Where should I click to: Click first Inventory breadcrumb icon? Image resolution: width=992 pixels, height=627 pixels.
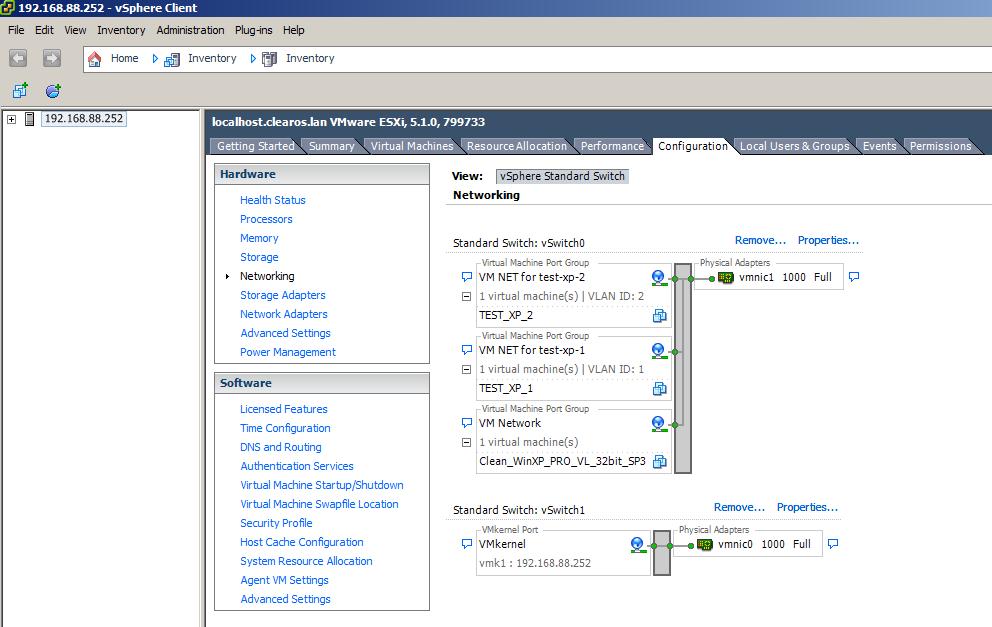[x=172, y=59]
